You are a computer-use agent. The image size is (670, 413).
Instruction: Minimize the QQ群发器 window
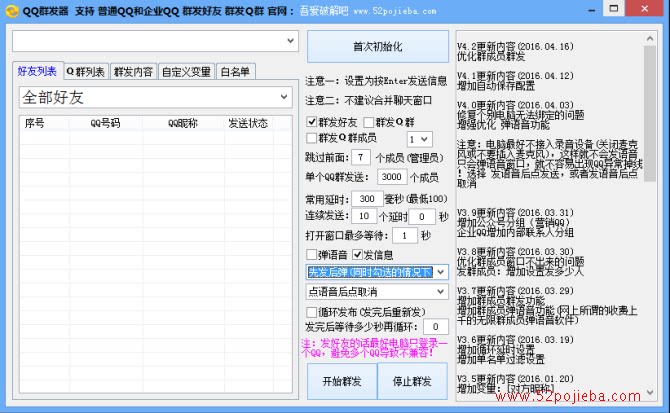pyautogui.click(x=592, y=9)
